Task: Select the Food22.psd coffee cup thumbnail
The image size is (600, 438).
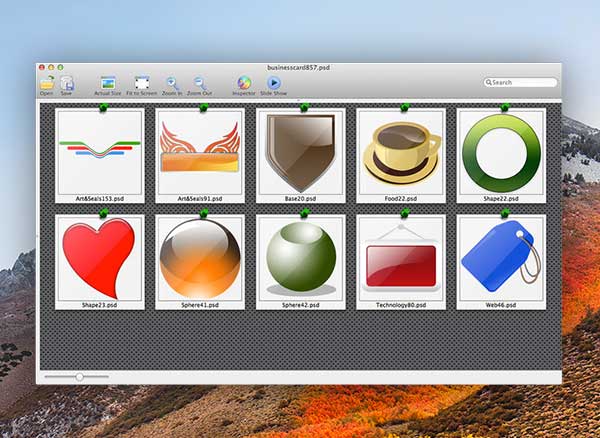Action: (401, 153)
